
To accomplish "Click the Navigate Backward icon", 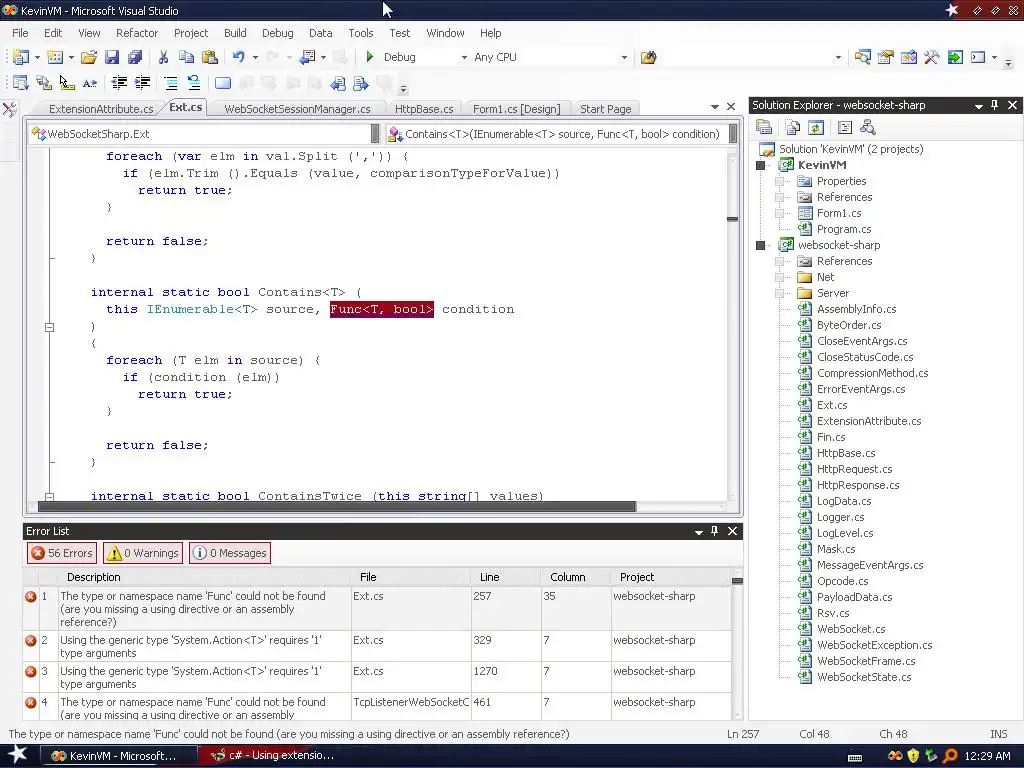I will pos(307,57).
